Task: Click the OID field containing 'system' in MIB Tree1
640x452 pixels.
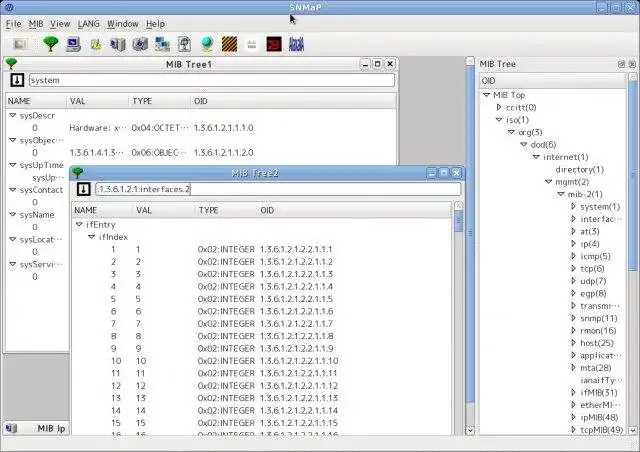Action: pyautogui.click(x=212, y=80)
